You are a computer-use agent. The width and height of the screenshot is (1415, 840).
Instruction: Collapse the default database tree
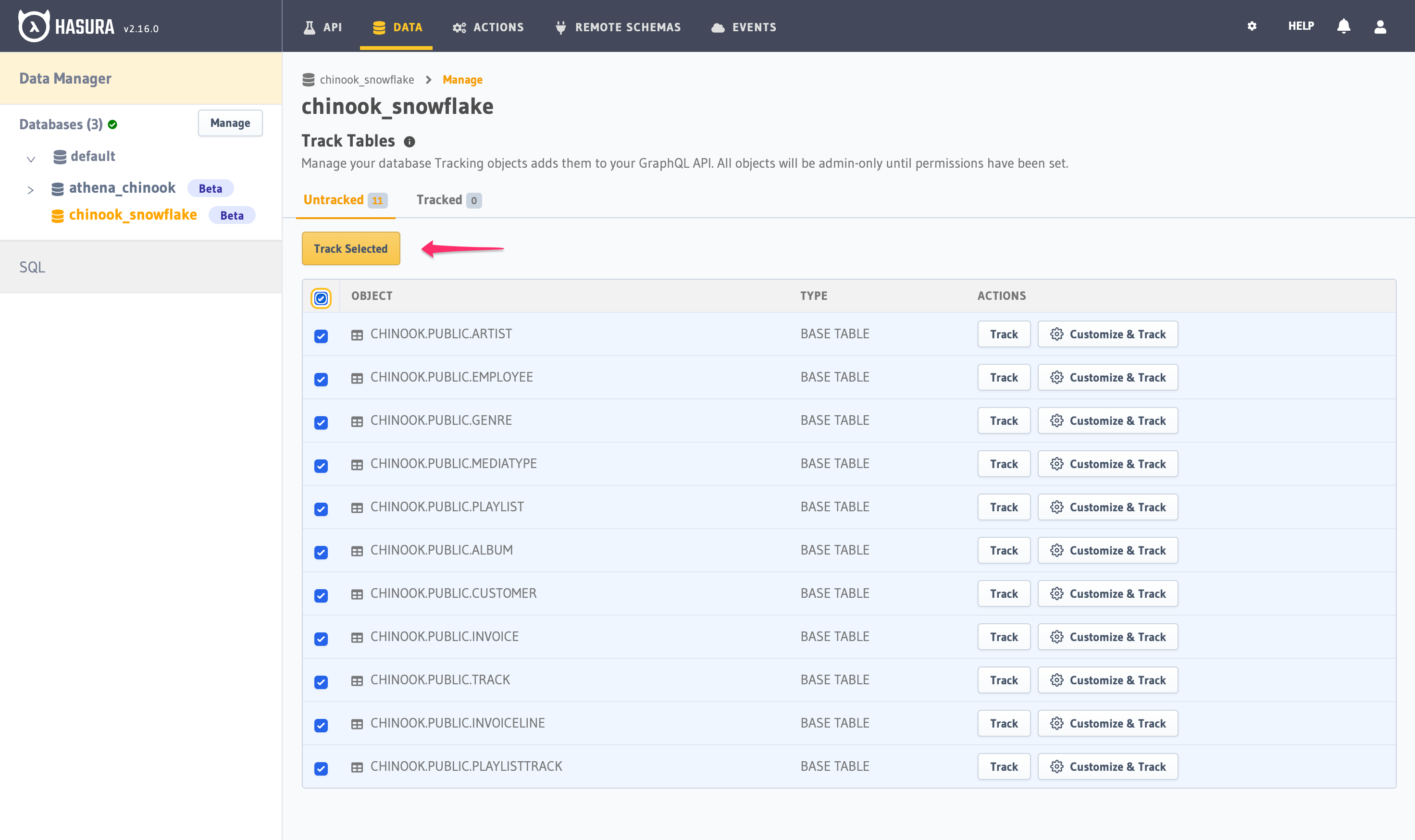31,159
